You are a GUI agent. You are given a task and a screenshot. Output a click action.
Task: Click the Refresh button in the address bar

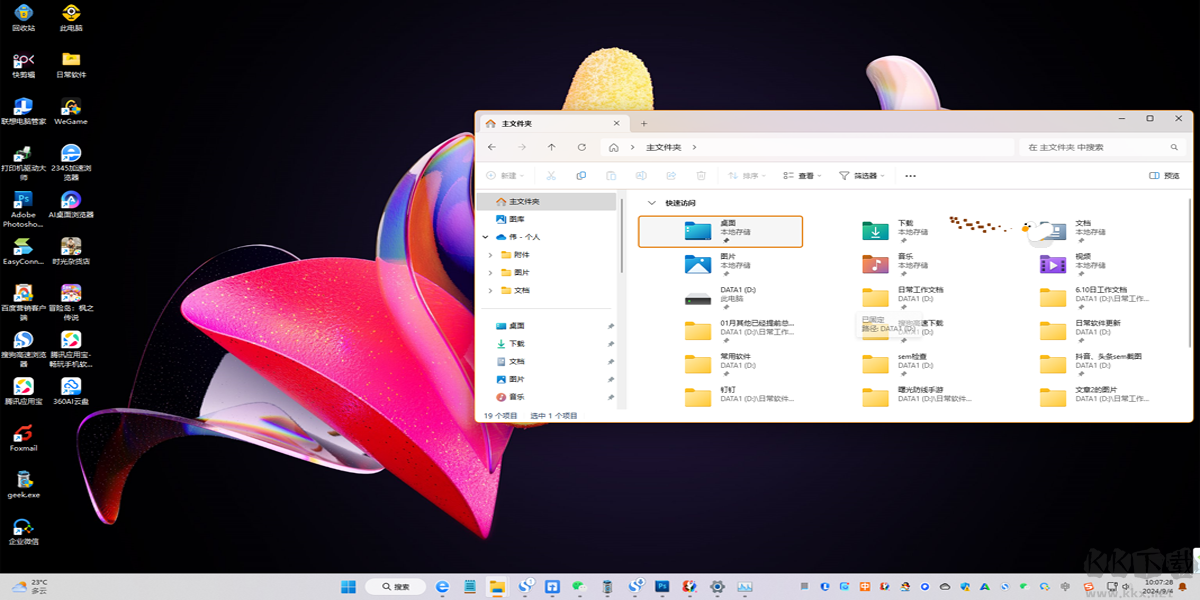(581, 147)
